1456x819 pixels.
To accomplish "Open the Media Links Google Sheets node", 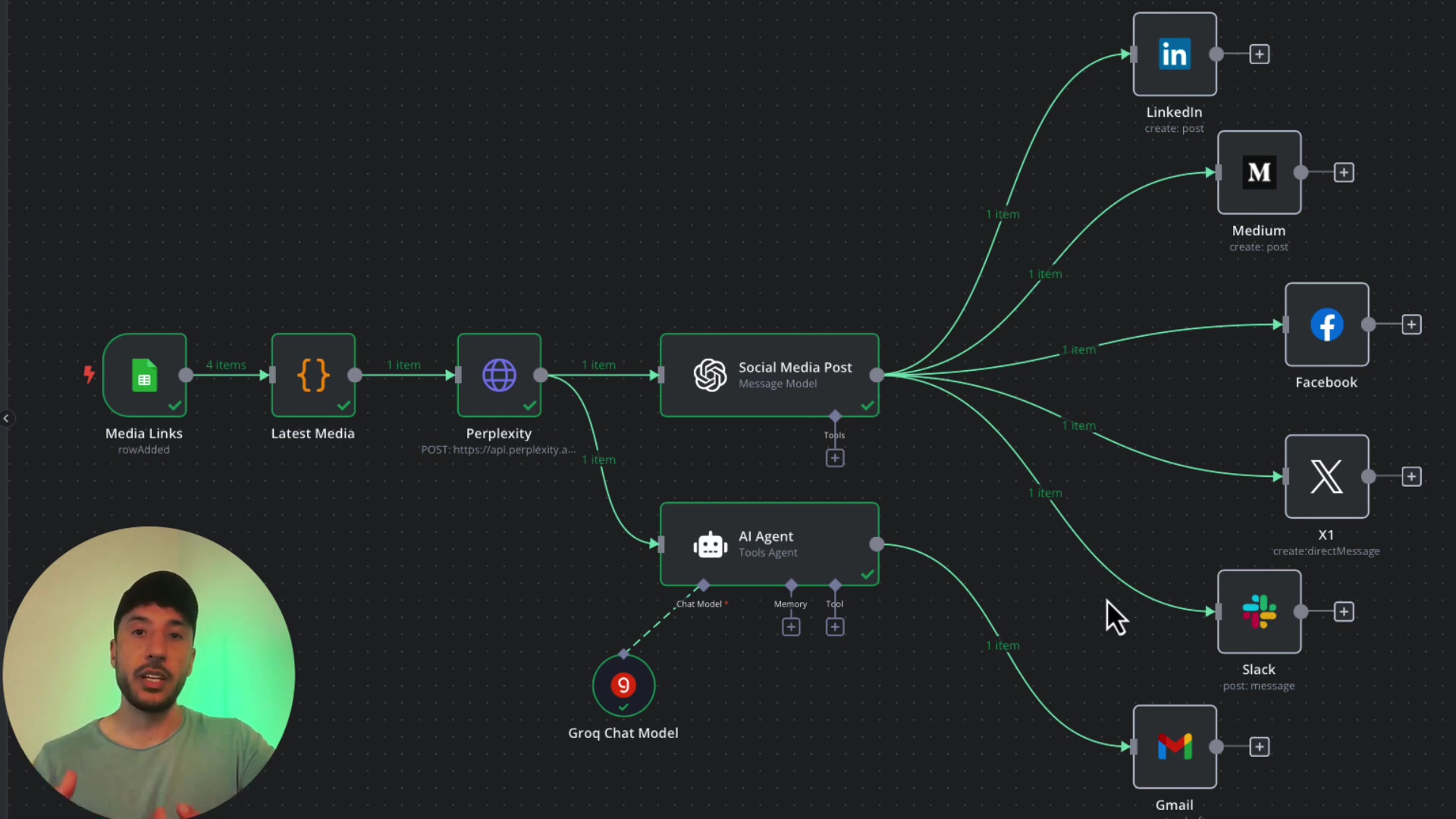I will click(x=145, y=375).
